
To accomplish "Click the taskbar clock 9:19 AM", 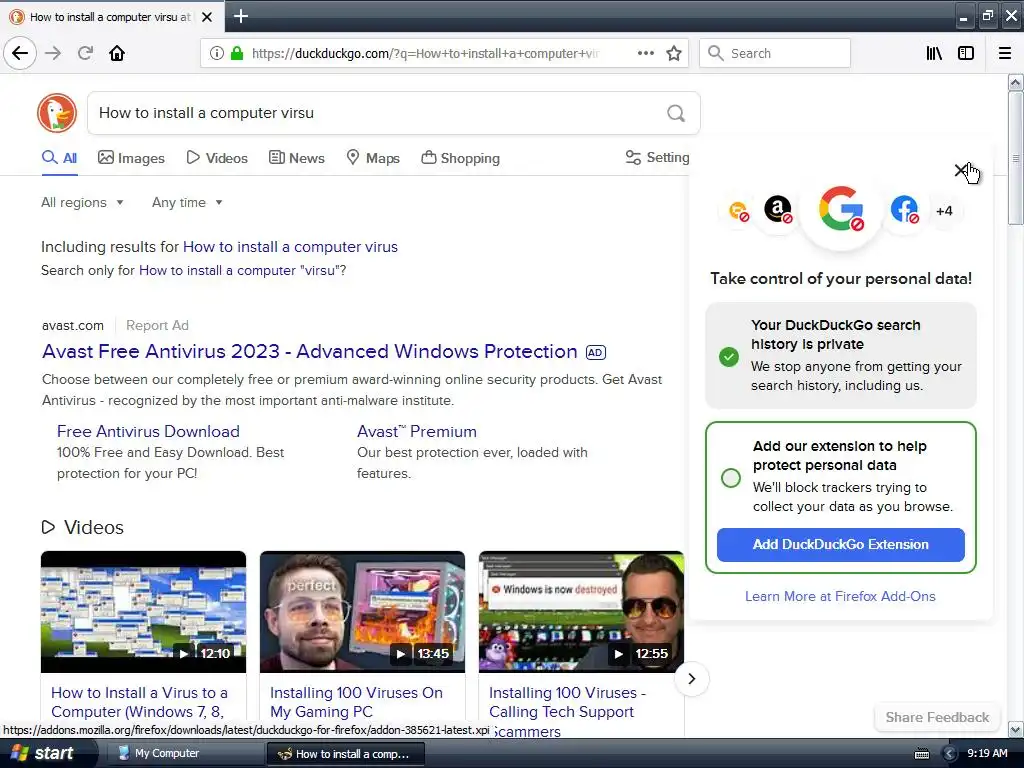I will (987, 753).
